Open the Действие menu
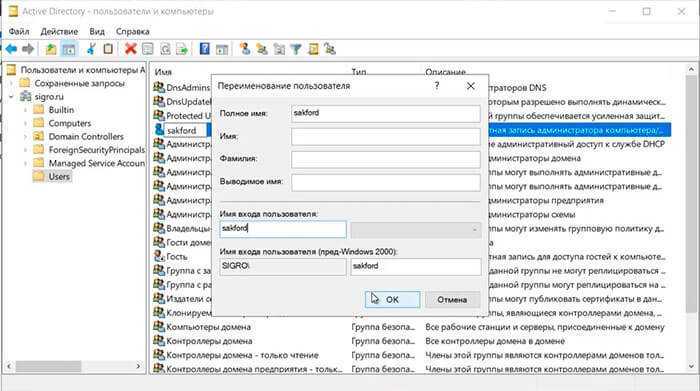The image size is (700, 391). 59,32
